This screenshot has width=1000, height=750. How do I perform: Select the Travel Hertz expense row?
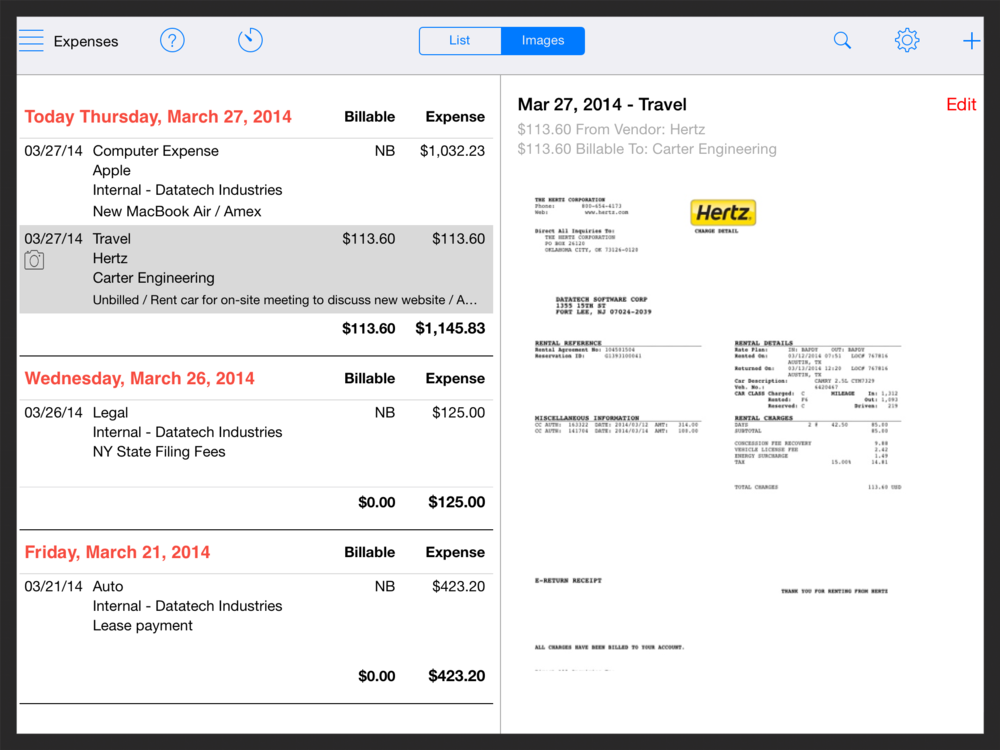pos(256,269)
